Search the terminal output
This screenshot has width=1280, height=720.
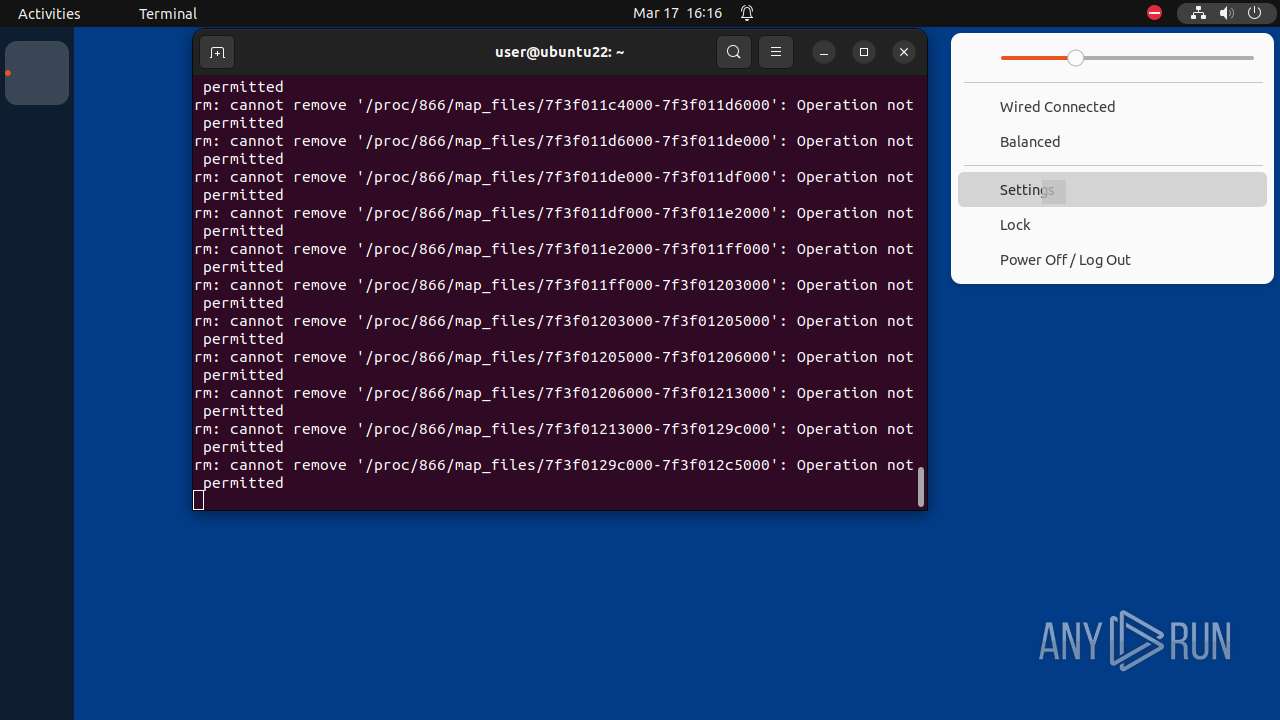pos(734,52)
